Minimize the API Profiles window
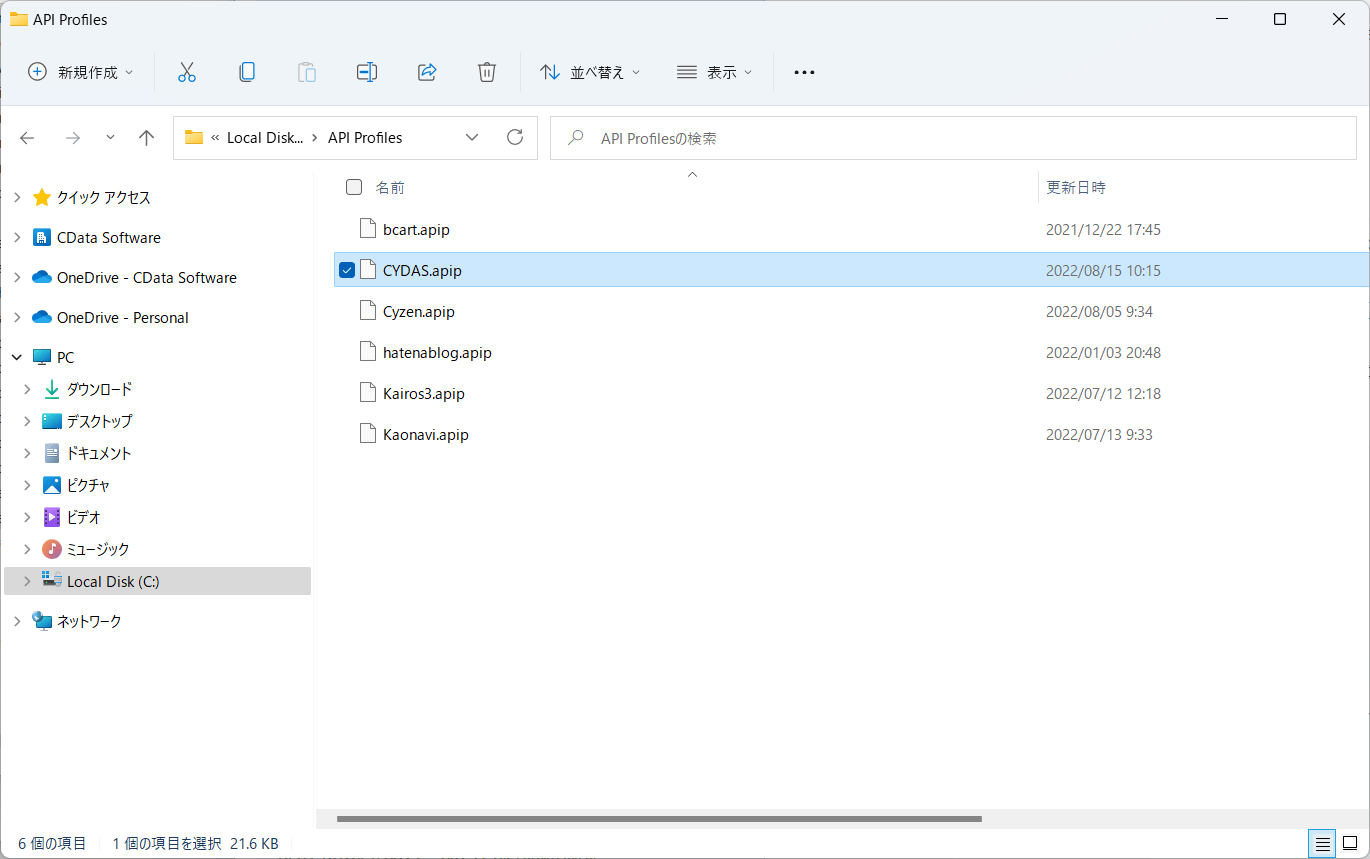This screenshot has width=1370, height=859. point(1221,19)
